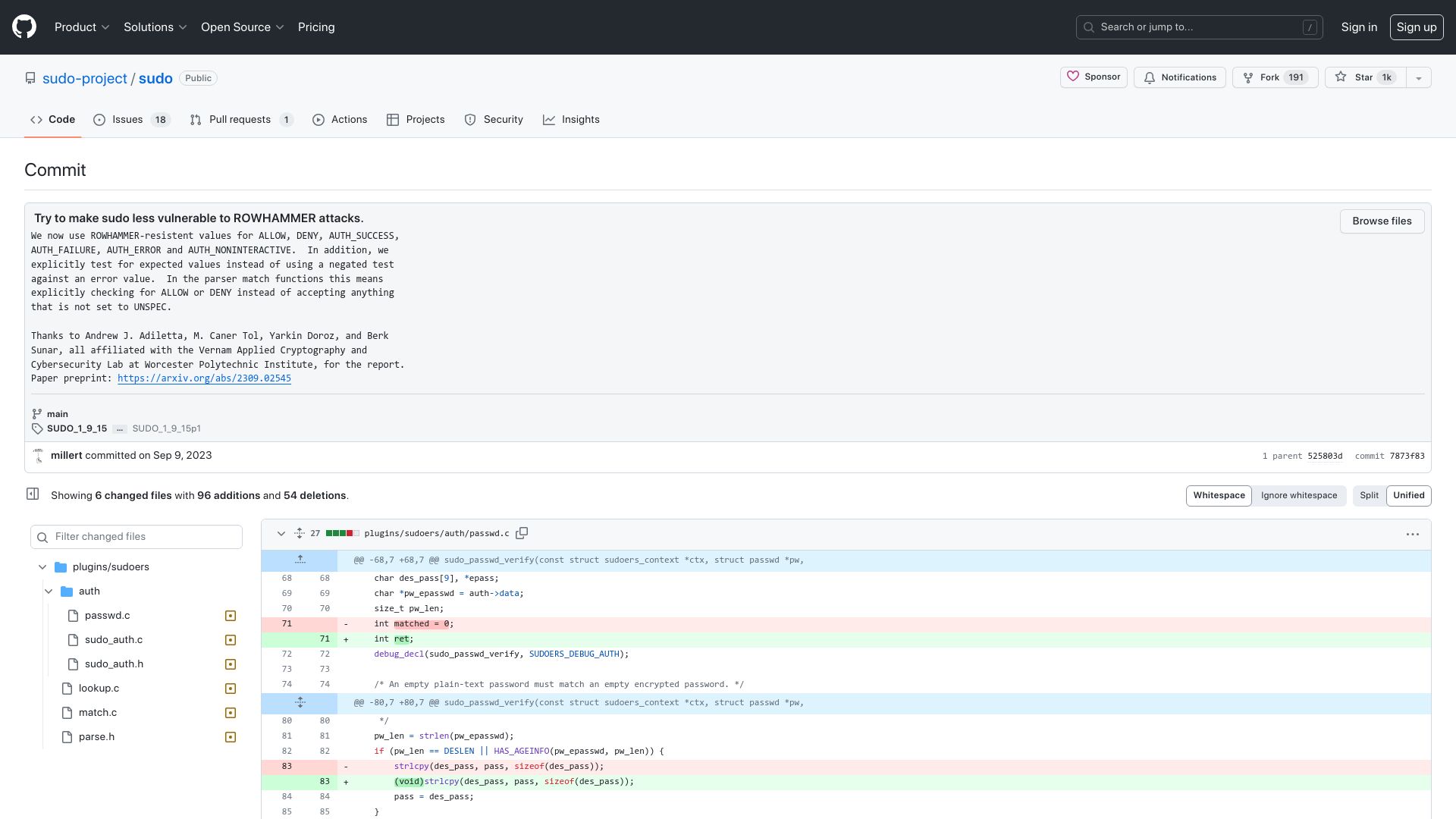Click the Sponsor button

tap(1094, 77)
